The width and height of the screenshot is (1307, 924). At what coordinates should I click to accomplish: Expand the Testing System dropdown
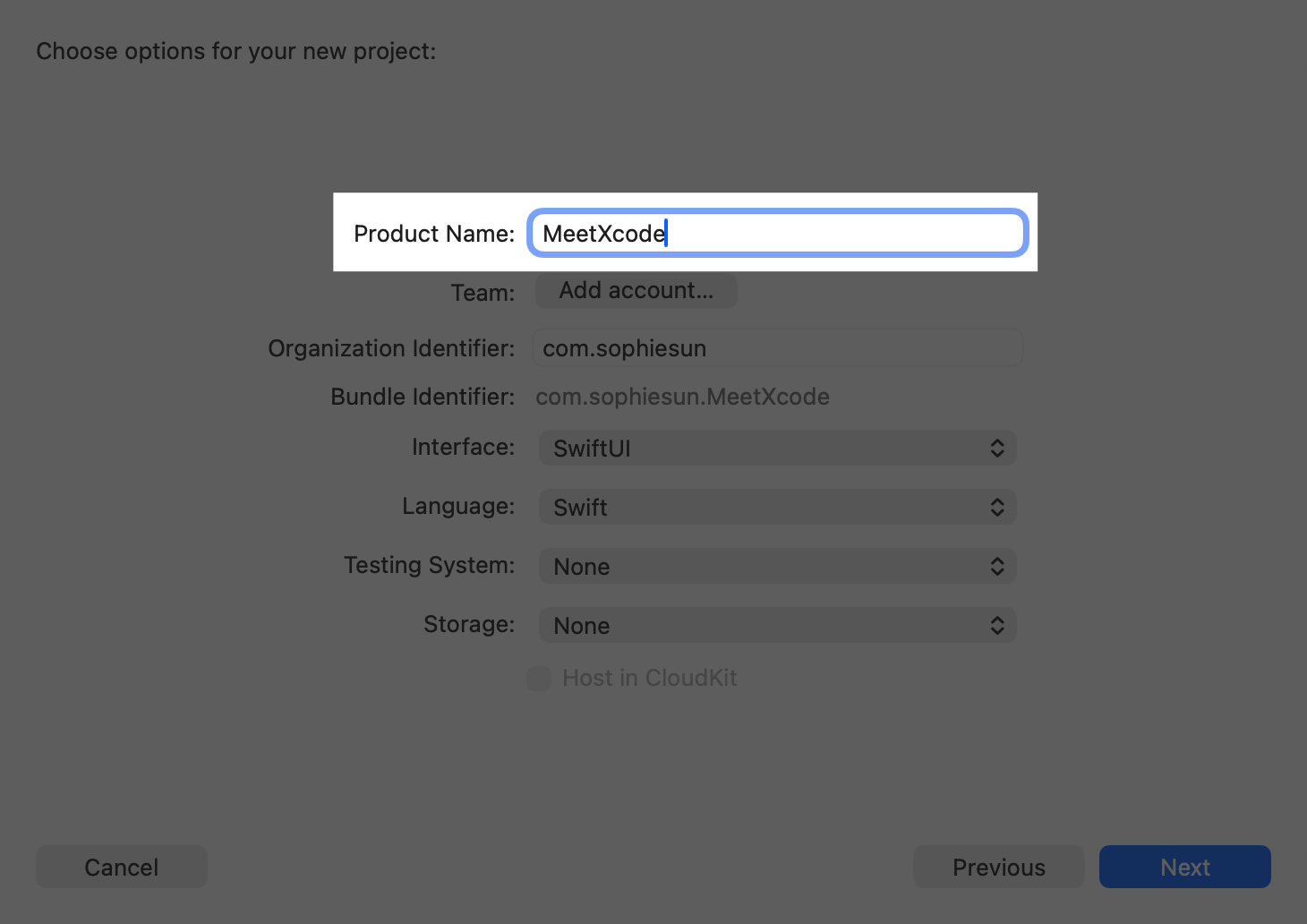point(777,567)
